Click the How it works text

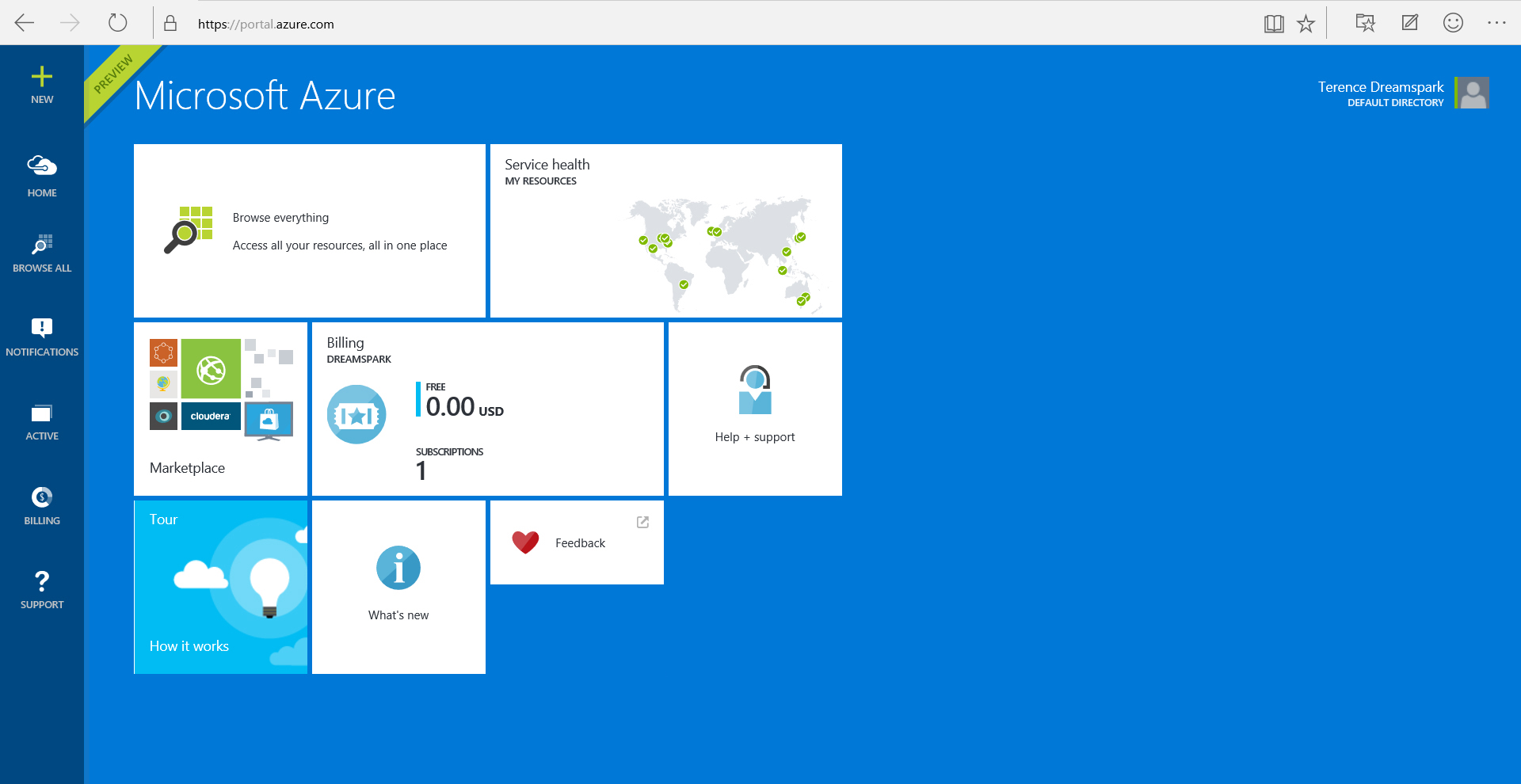tap(189, 646)
